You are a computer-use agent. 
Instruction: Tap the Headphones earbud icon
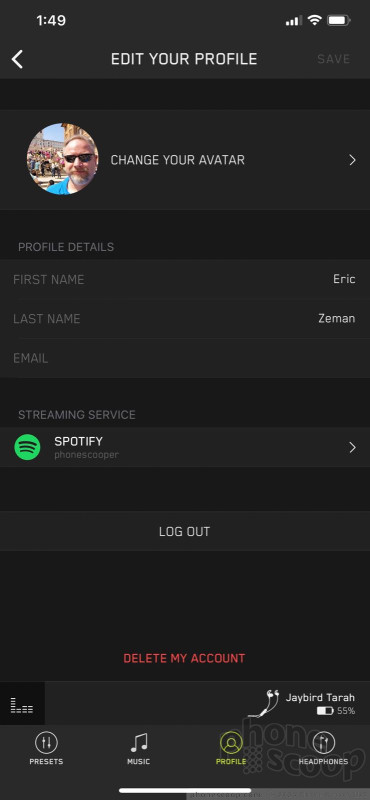point(323,743)
